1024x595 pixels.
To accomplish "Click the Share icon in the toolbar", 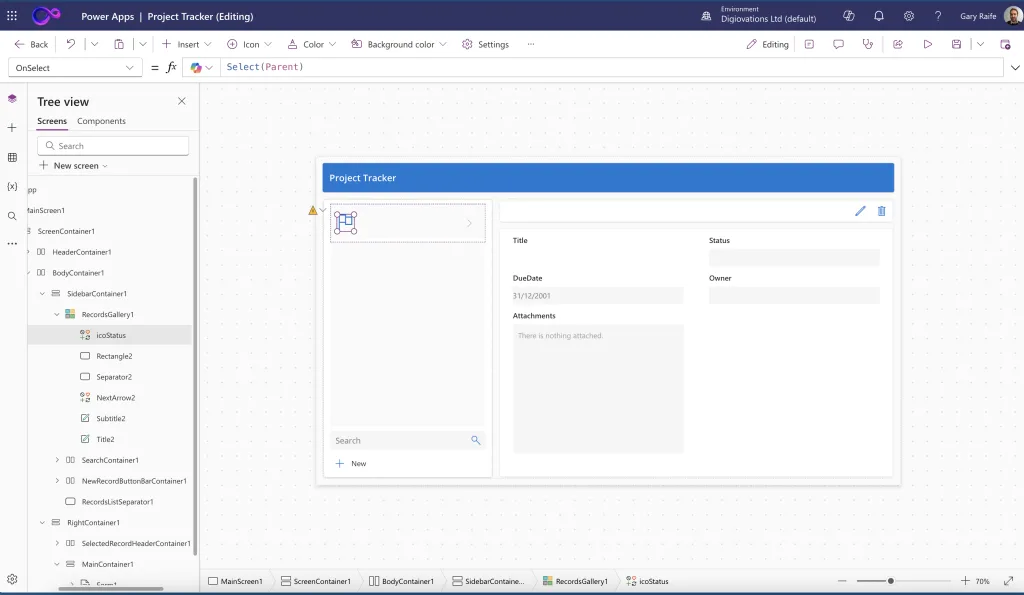I will [x=897, y=44].
